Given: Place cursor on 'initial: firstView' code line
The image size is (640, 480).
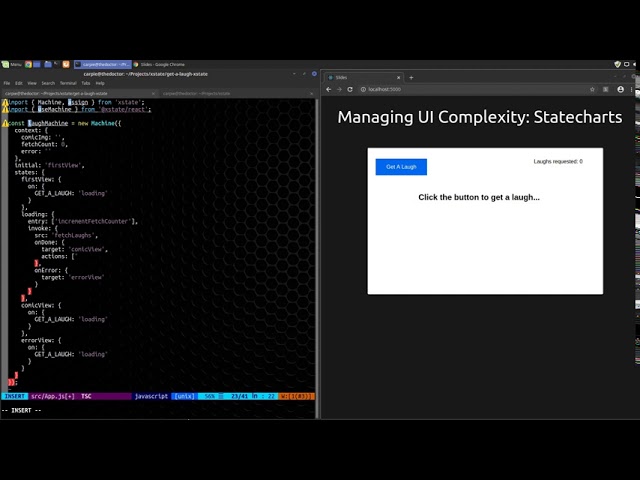Looking at the screenshot, I should (49, 165).
